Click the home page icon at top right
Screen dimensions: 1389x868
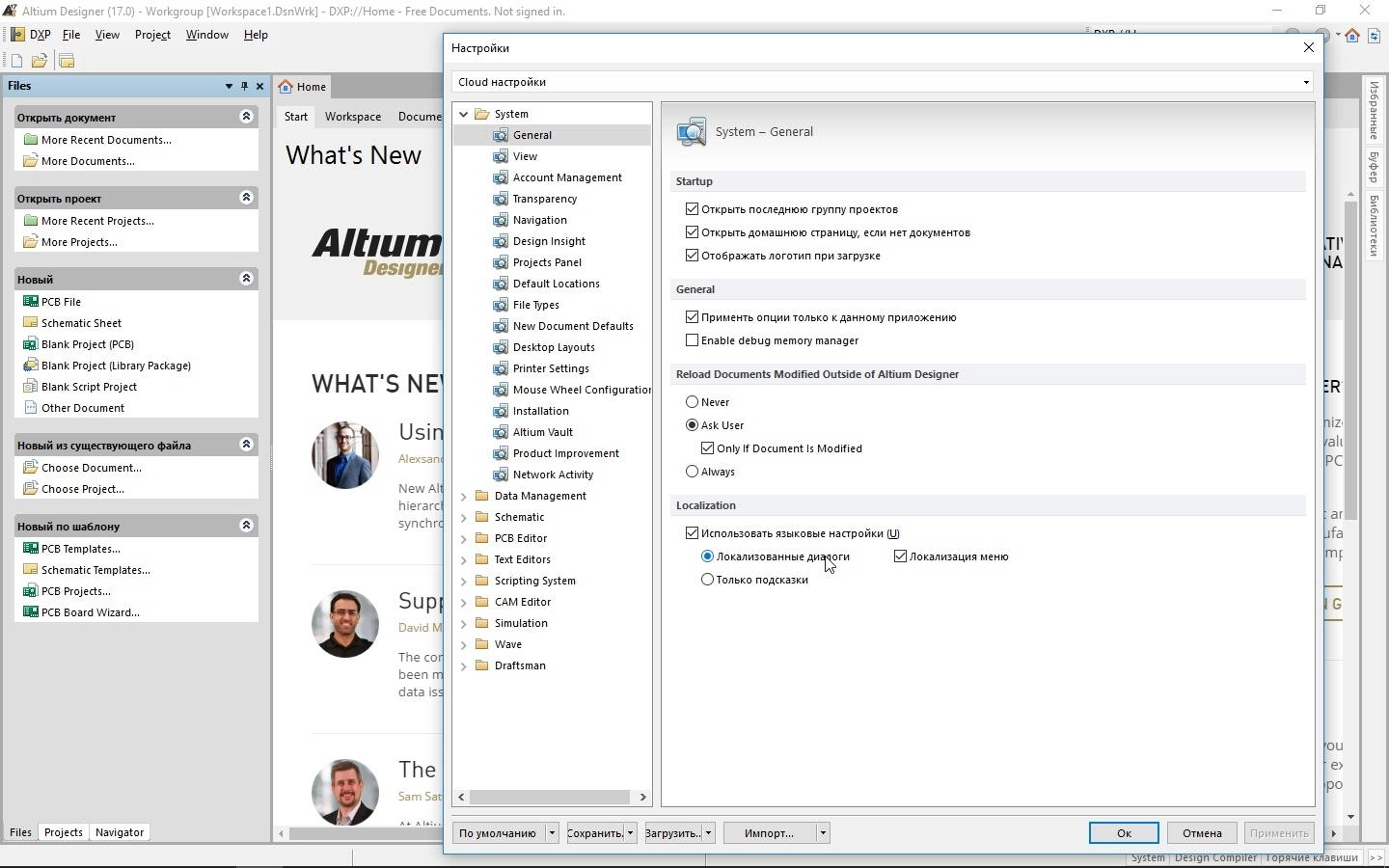tap(1352, 36)
